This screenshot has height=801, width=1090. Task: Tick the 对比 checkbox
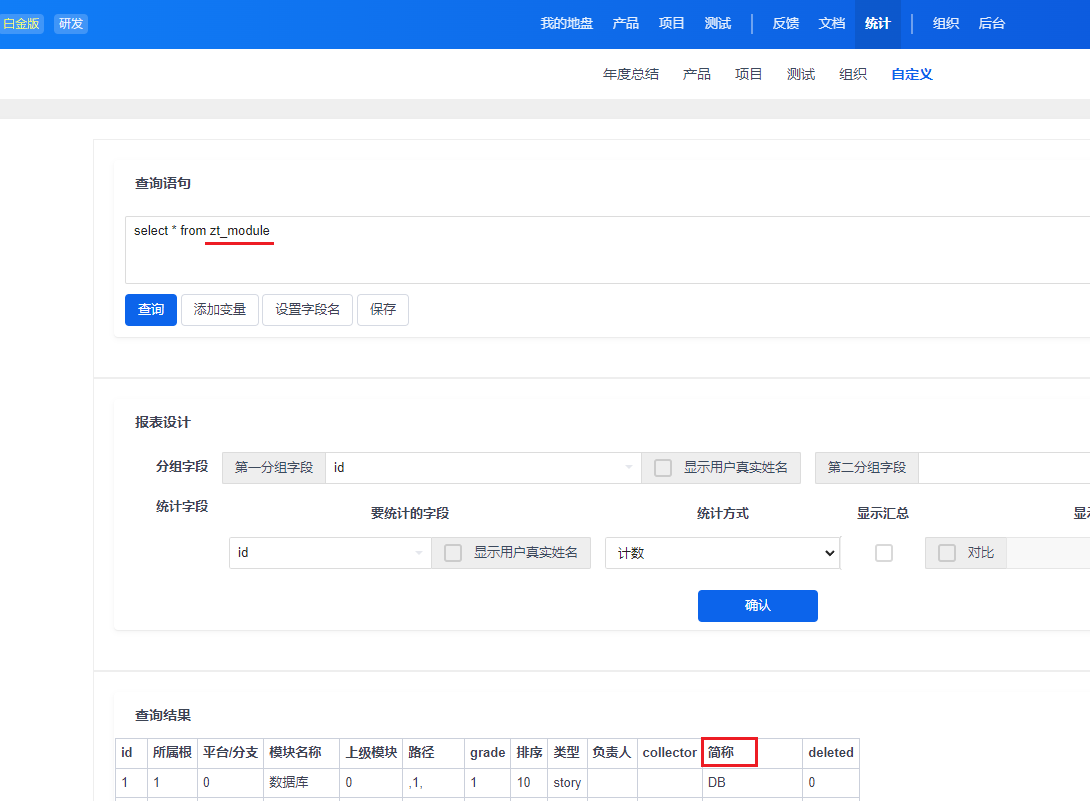pos(947,553)
